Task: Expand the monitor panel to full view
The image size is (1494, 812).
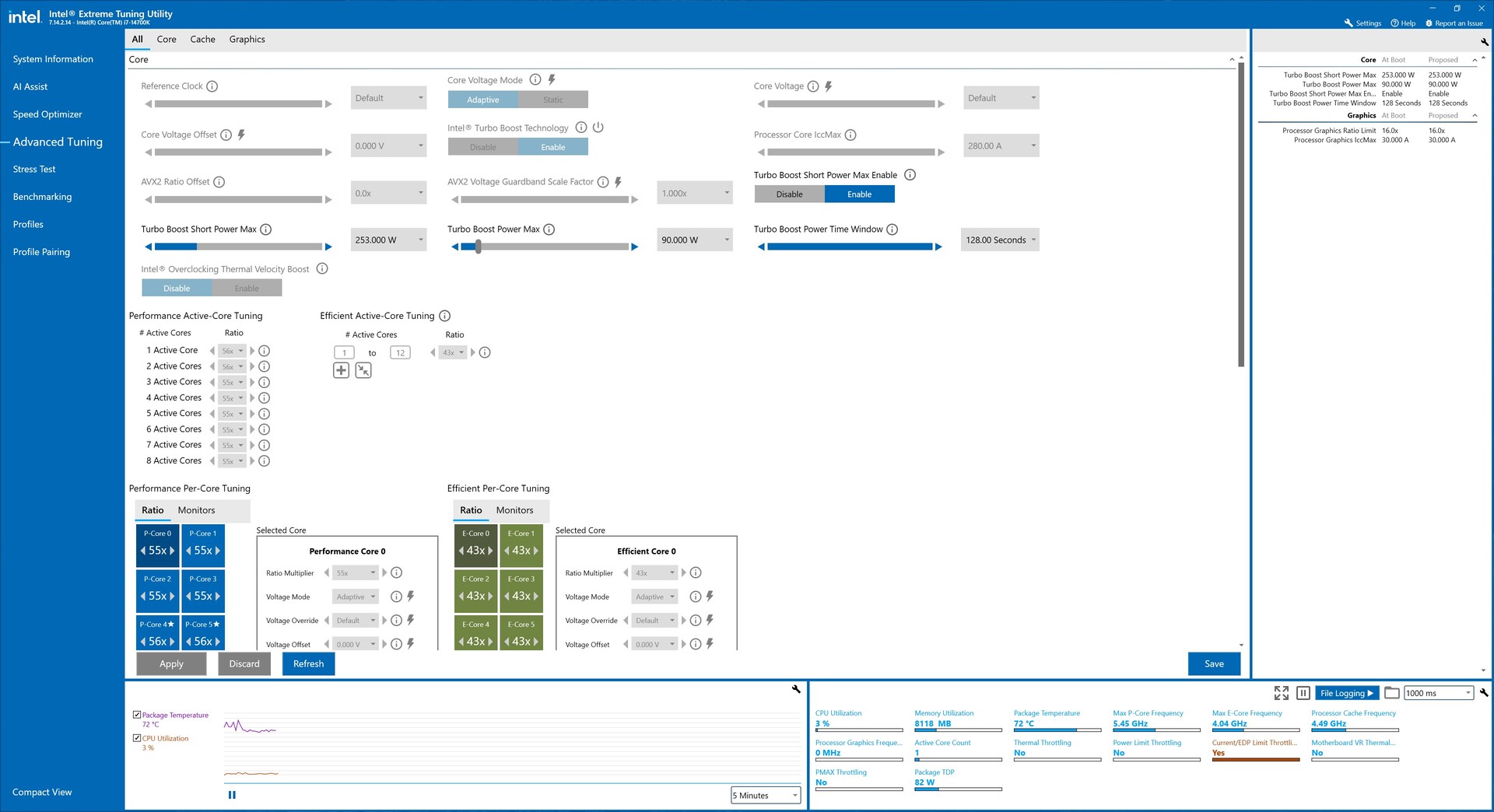Action: tap(1281, 693)
